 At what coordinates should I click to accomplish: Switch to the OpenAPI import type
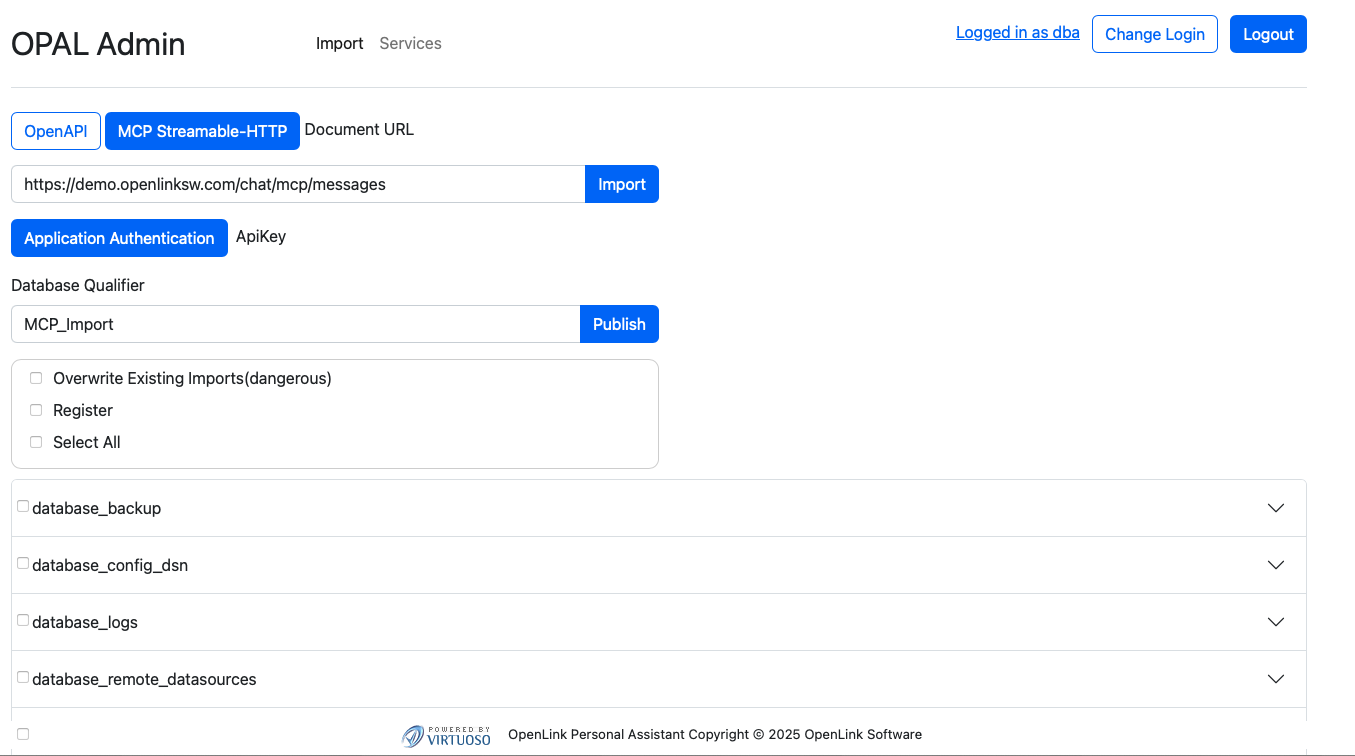tap(56, 131)
